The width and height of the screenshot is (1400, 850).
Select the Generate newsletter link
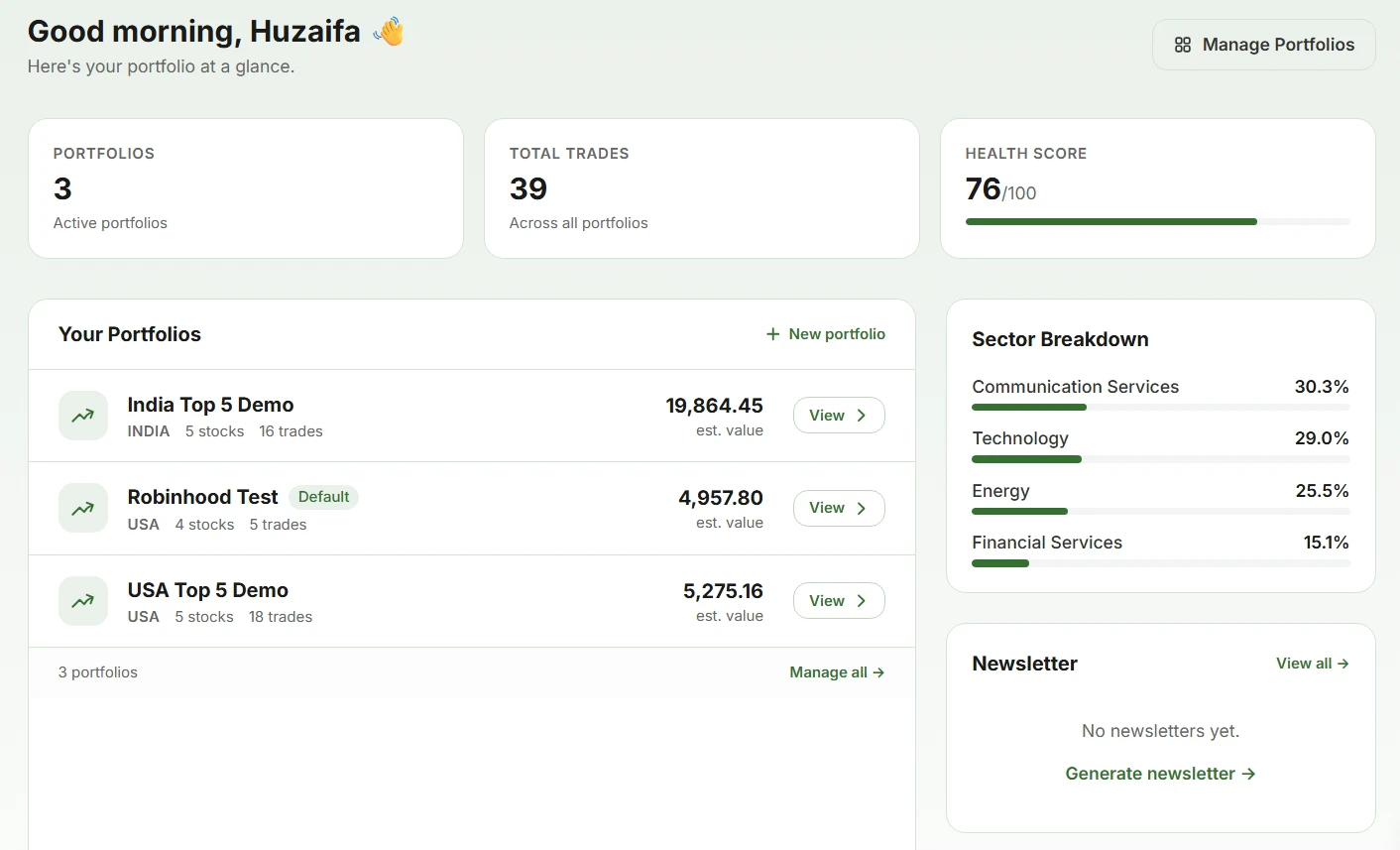(1160, 774)
